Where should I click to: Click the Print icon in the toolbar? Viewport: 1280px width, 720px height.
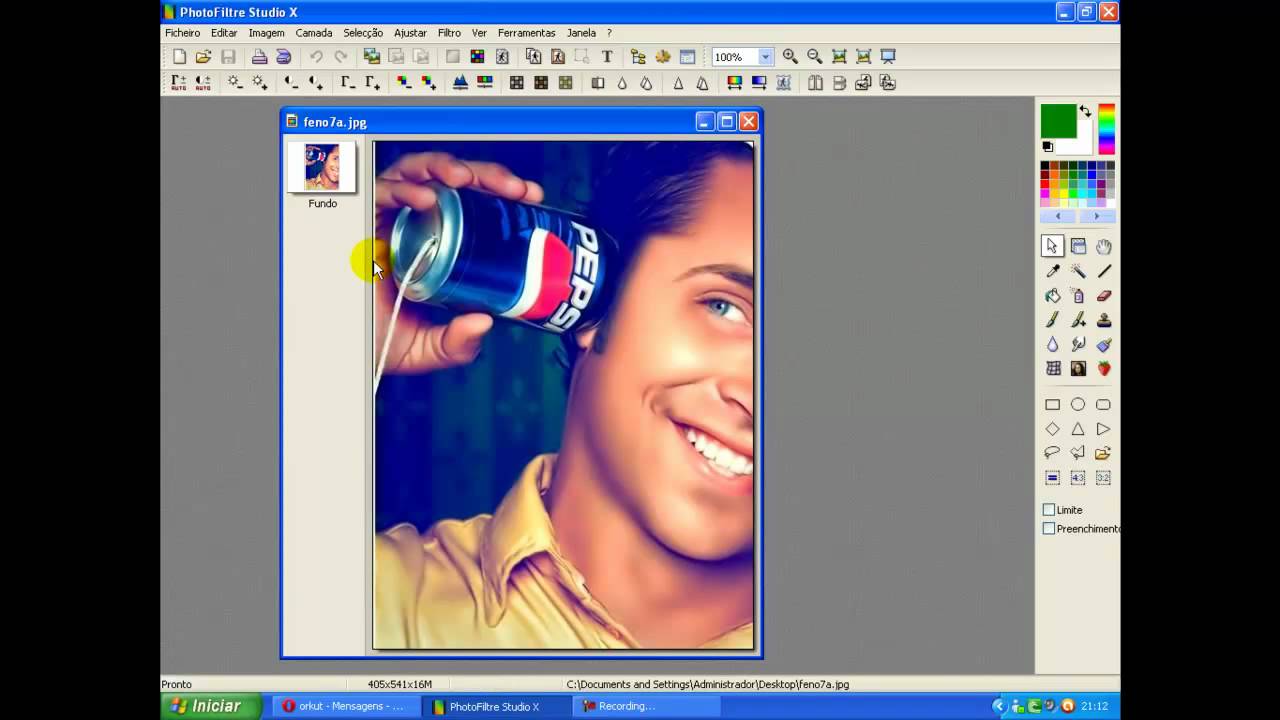[x=259, y=57]
